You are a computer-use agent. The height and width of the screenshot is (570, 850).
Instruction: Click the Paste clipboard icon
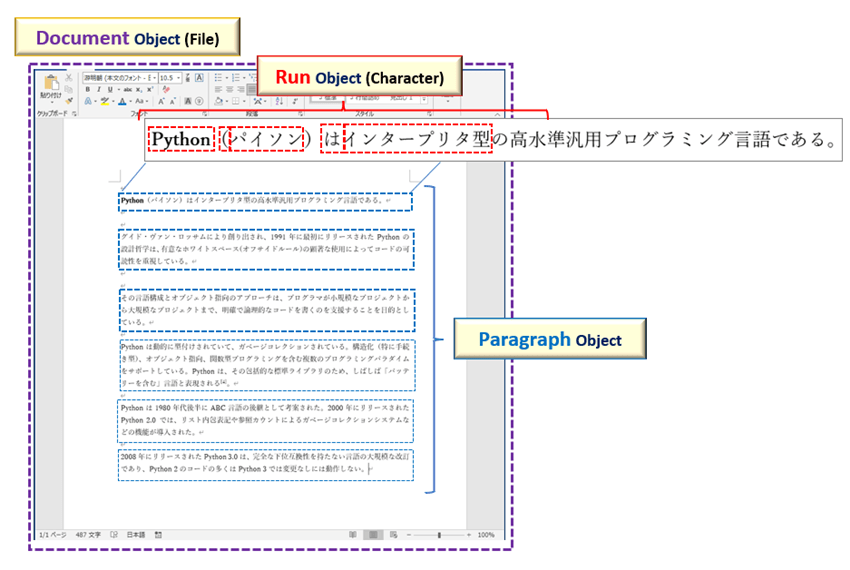(x=51, y=83)
